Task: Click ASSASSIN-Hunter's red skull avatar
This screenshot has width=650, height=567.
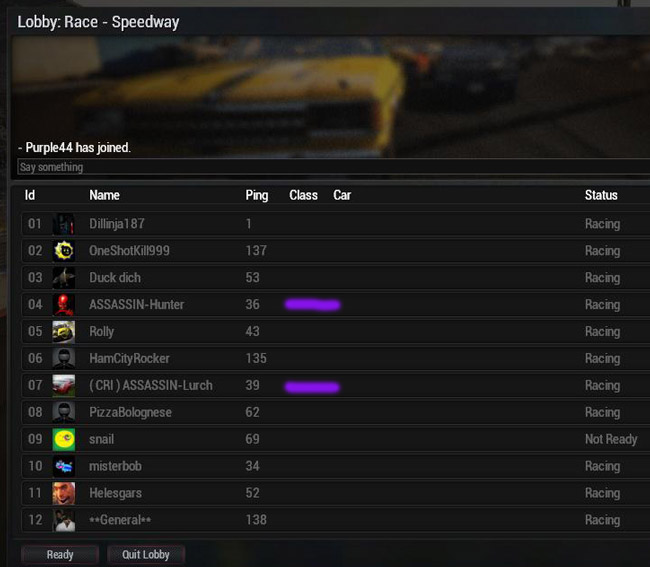Action: (64, 305)
